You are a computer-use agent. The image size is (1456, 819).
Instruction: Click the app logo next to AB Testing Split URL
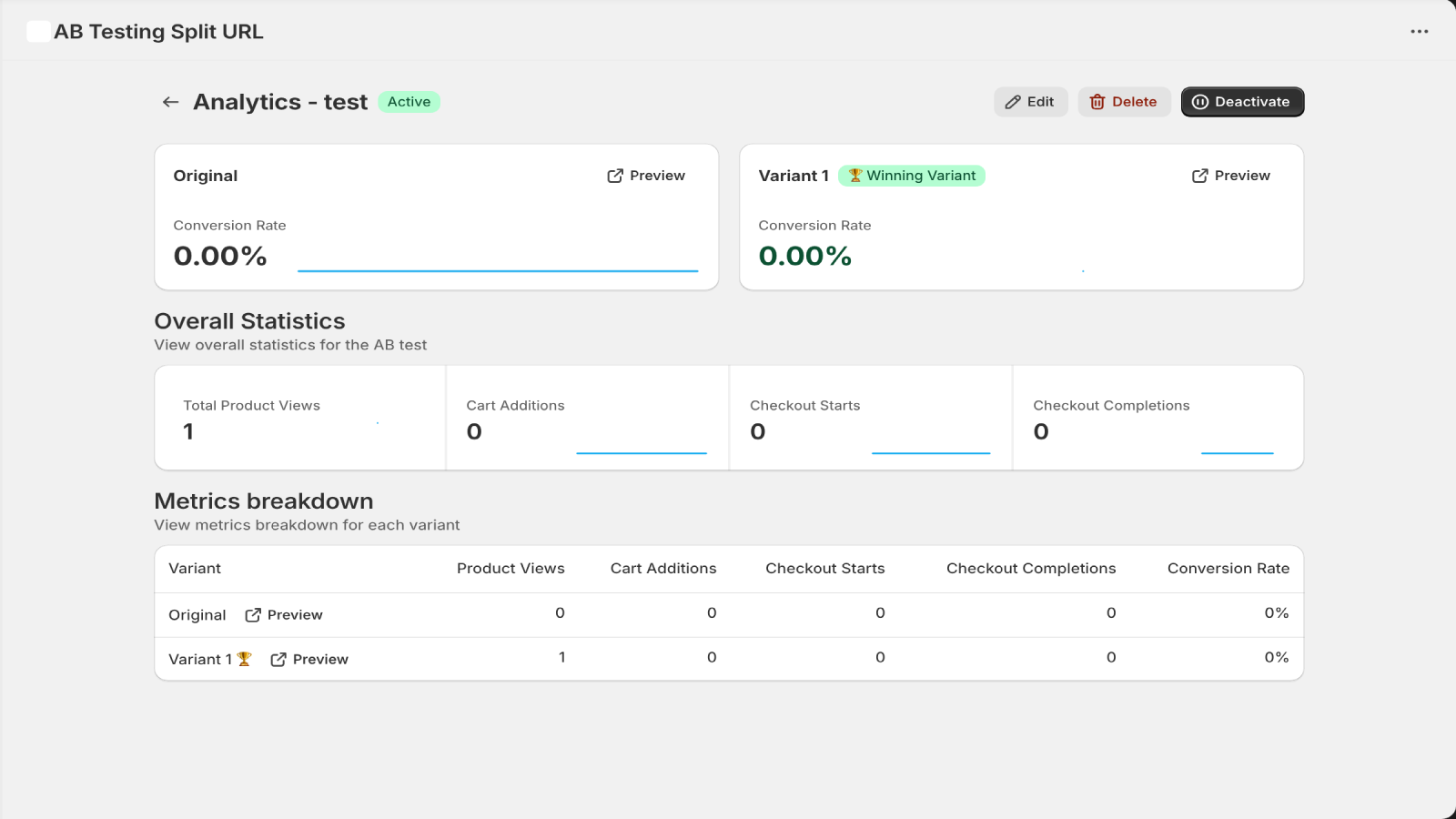click(x=38, y=32)
